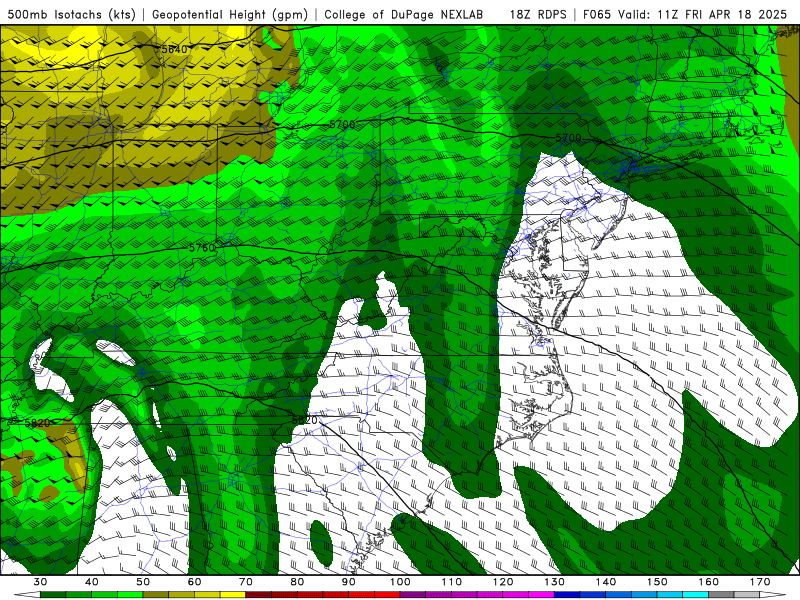Select the 5760 height contour label
Image resolution: width=800 pixels, height=600 pixels.
pyautogui.click(x=202, y=248)
